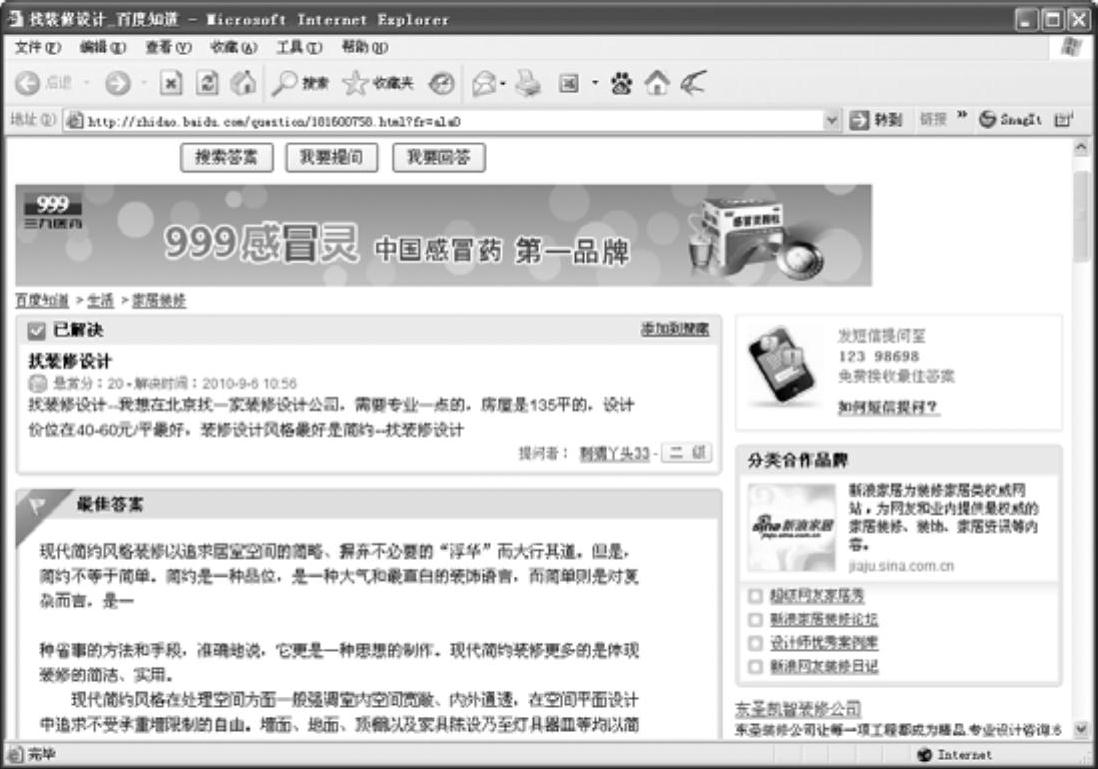Click the 已解决 check mark icon

pos(36,331)
